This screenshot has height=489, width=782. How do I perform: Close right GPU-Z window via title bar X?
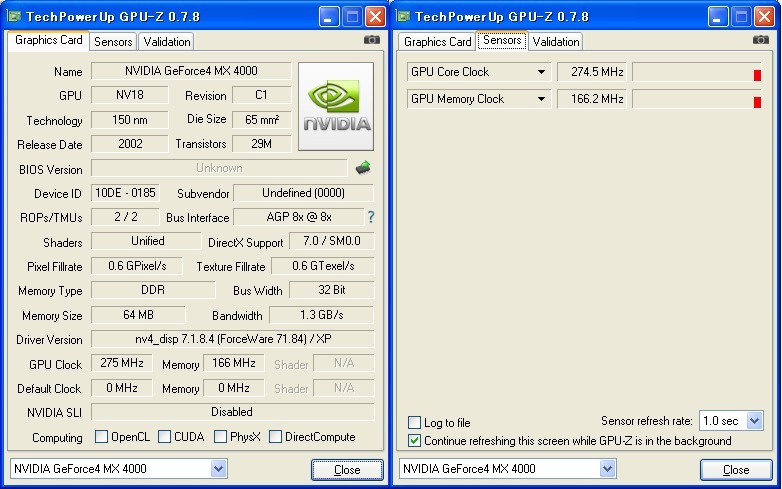[x=765, y=17]
